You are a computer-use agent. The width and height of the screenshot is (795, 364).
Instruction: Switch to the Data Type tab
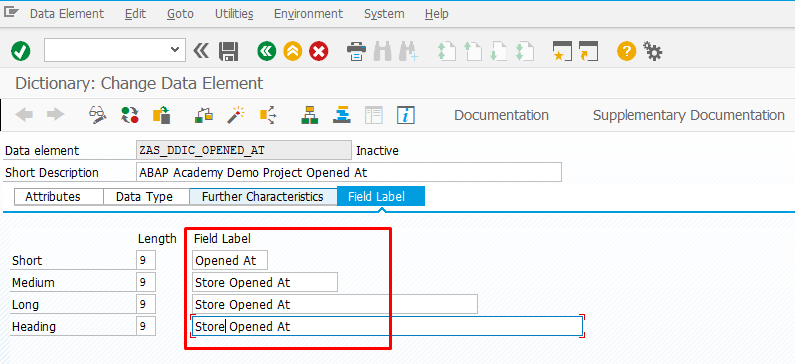146,197
